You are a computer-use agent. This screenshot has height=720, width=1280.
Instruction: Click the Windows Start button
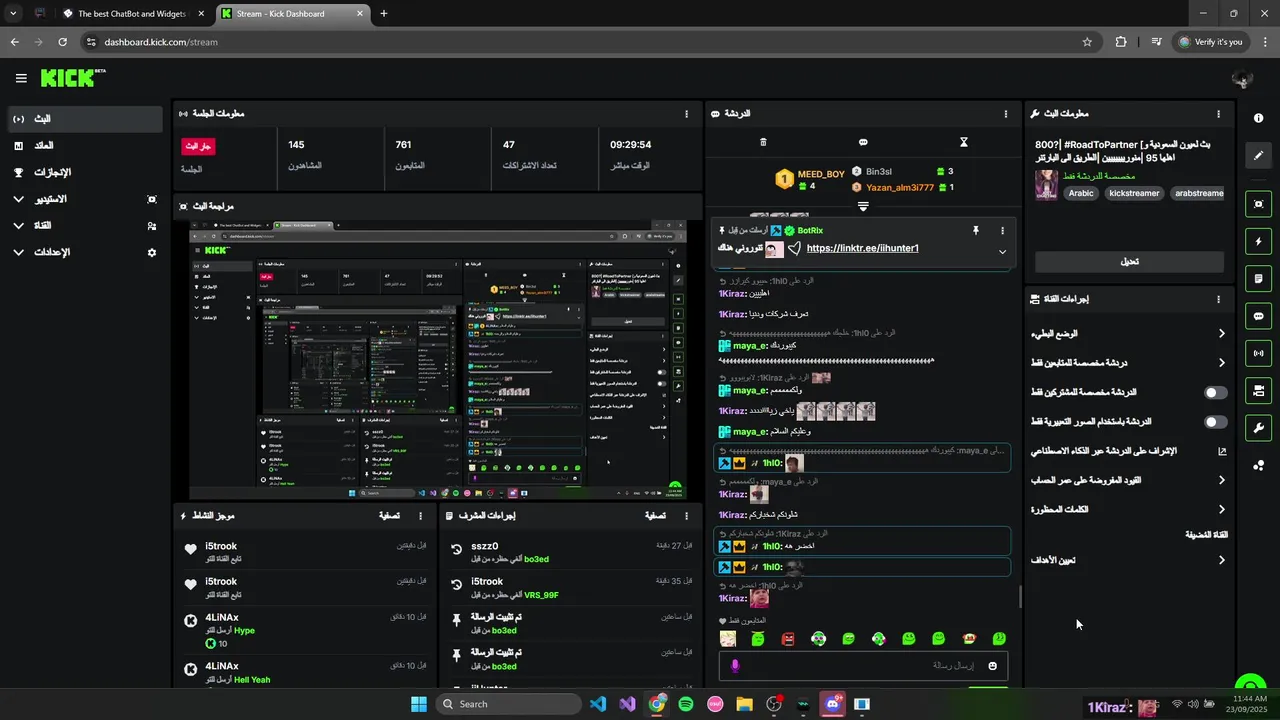pos(418,704)
